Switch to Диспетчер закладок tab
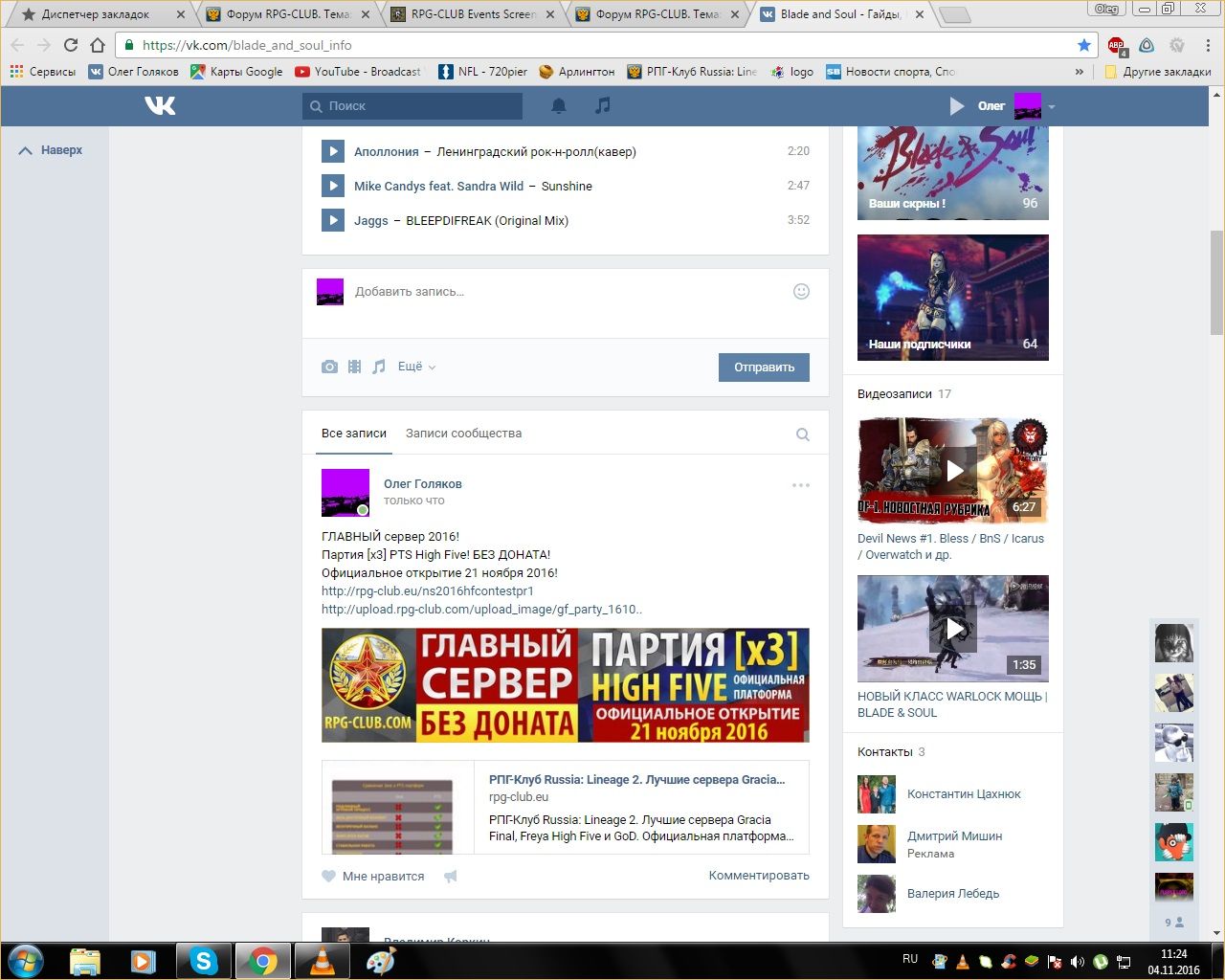 coord(96,14)
